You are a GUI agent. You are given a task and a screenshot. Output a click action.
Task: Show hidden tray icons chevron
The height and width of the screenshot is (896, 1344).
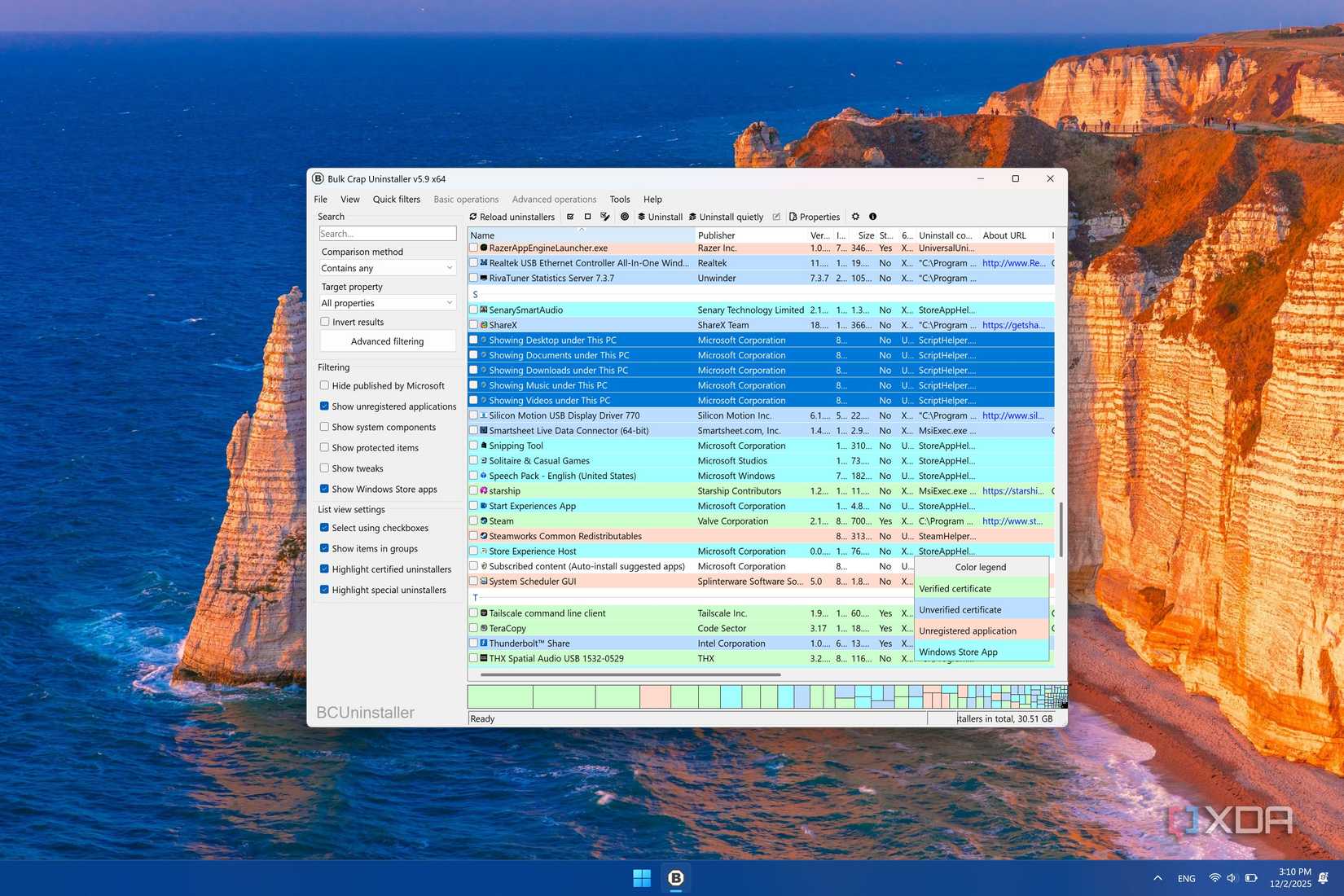1157,878
